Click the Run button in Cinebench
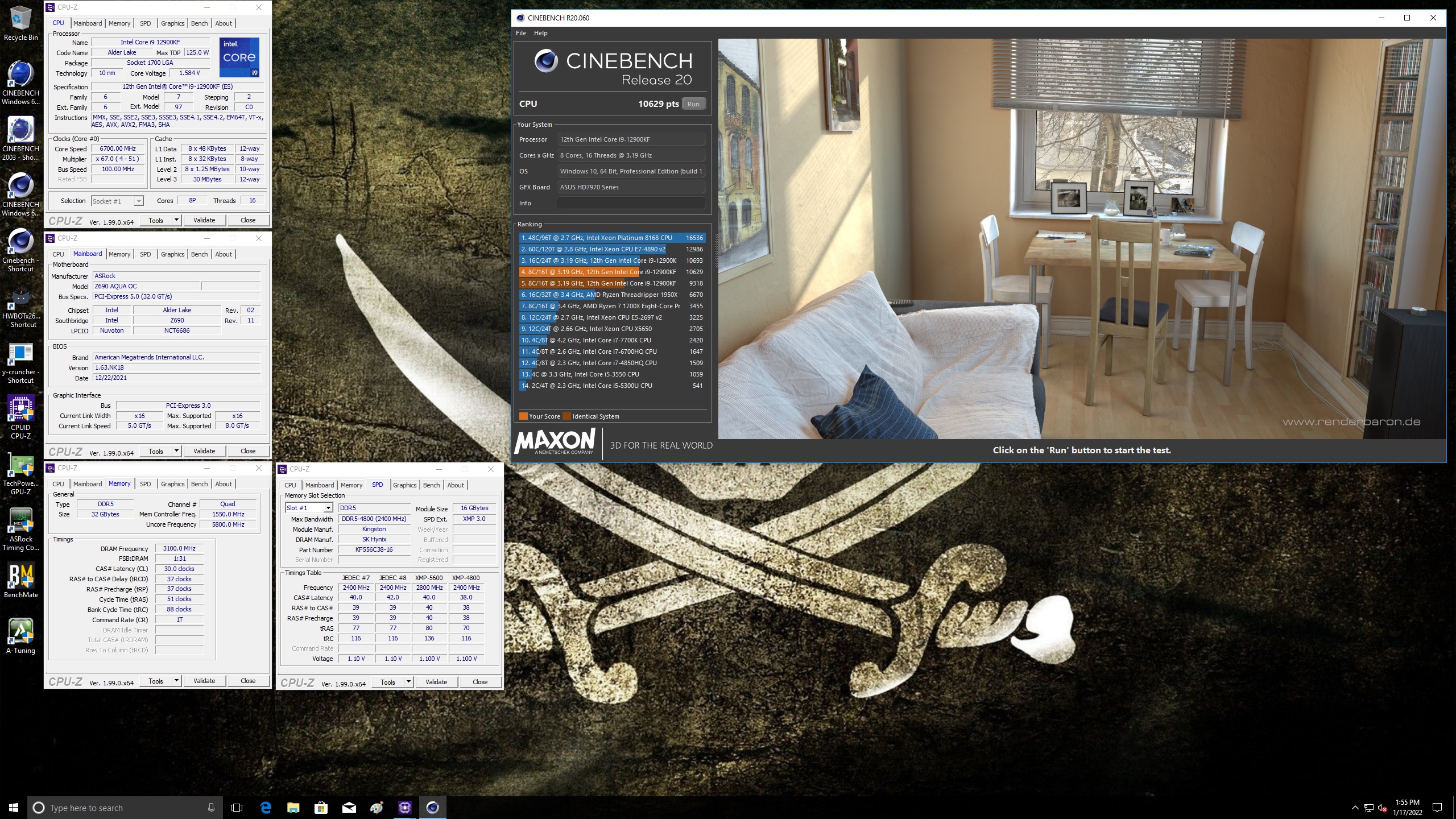Viewport: 1456px width, 819px height. pos(693,104)
